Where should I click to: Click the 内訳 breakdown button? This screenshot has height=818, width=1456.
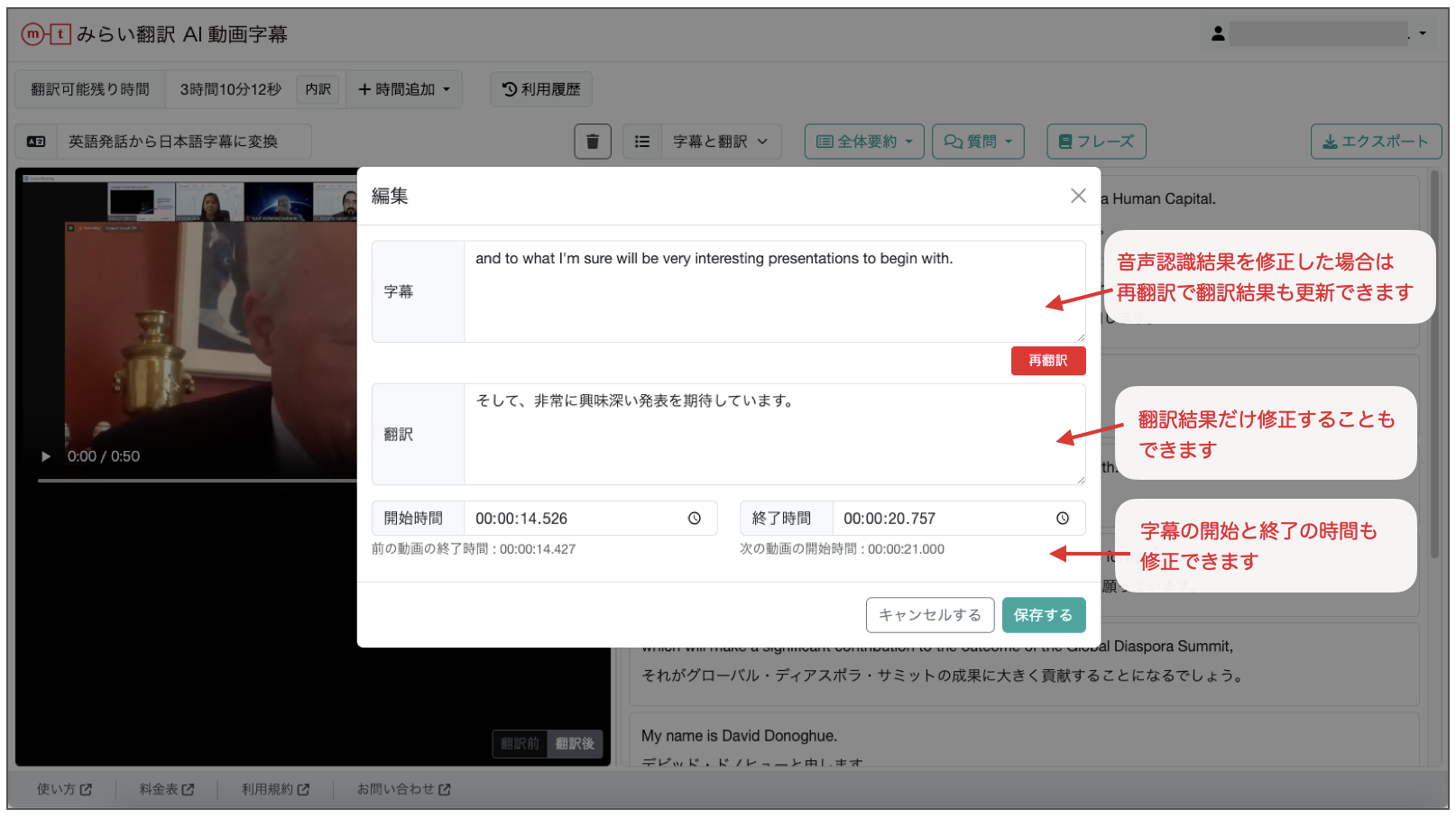tap(318, 89)
